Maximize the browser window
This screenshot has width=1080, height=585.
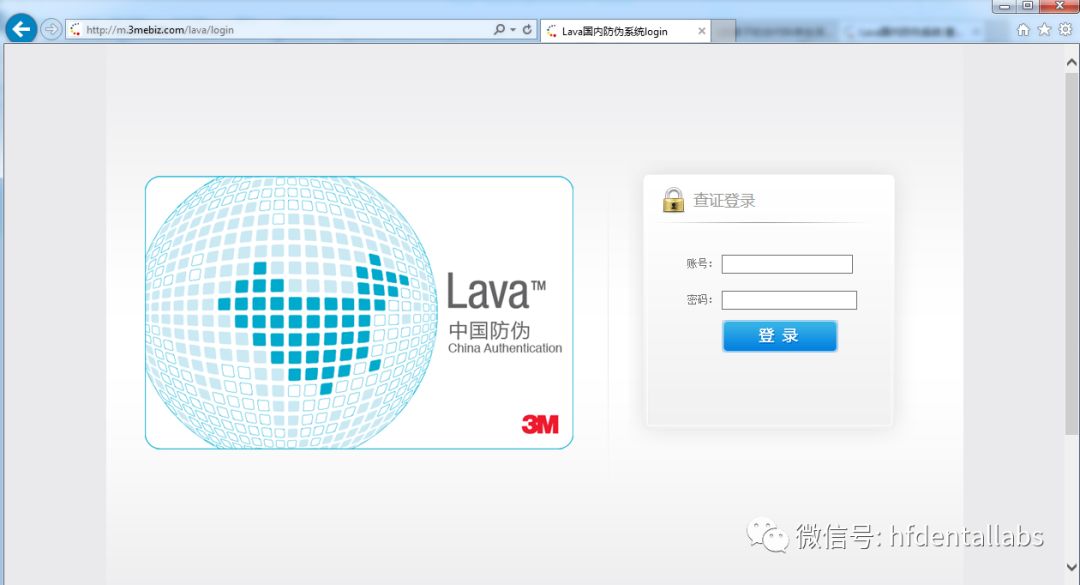tap(1027, 6)
